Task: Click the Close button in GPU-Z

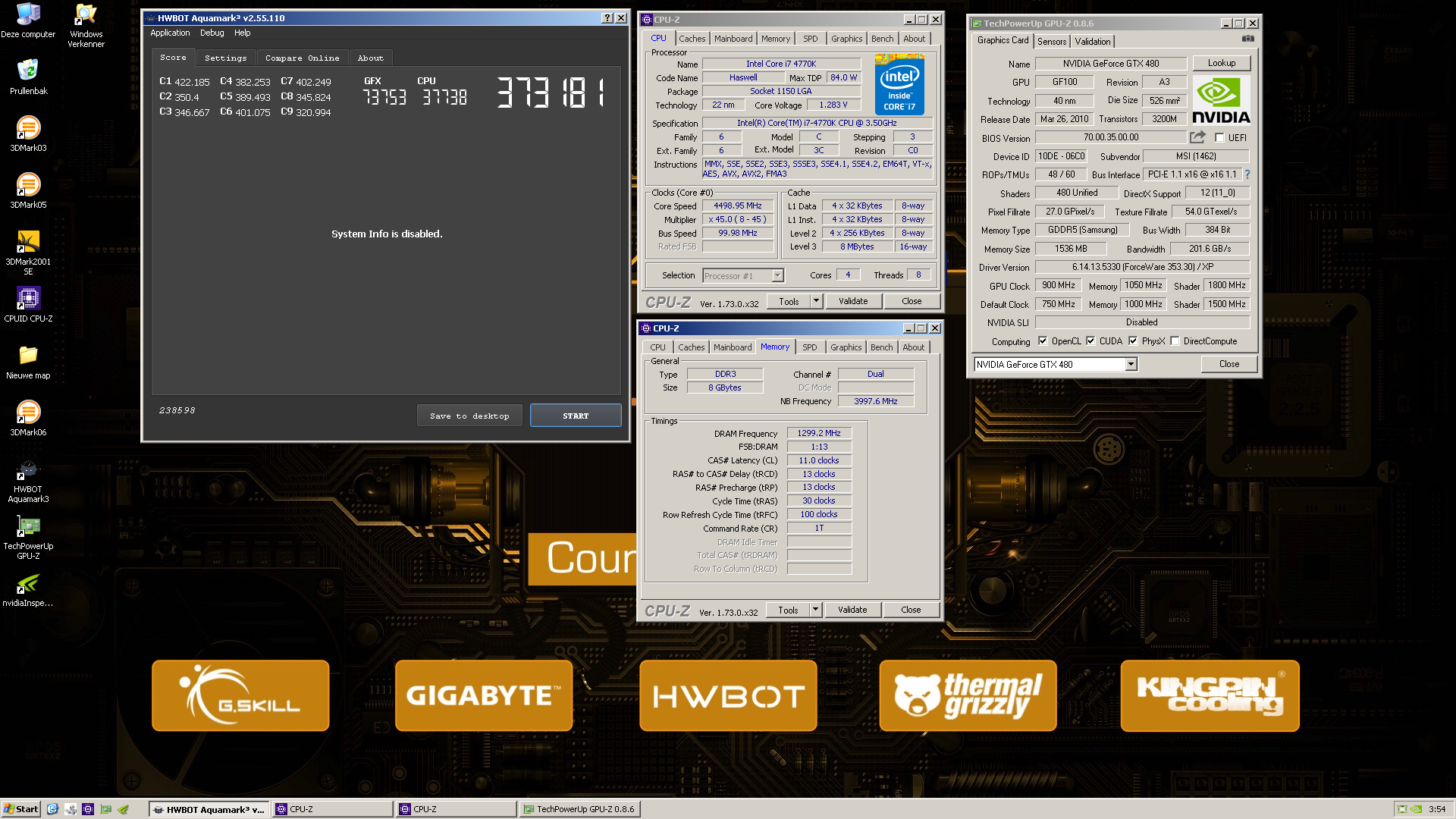Action: [1229, 364]
